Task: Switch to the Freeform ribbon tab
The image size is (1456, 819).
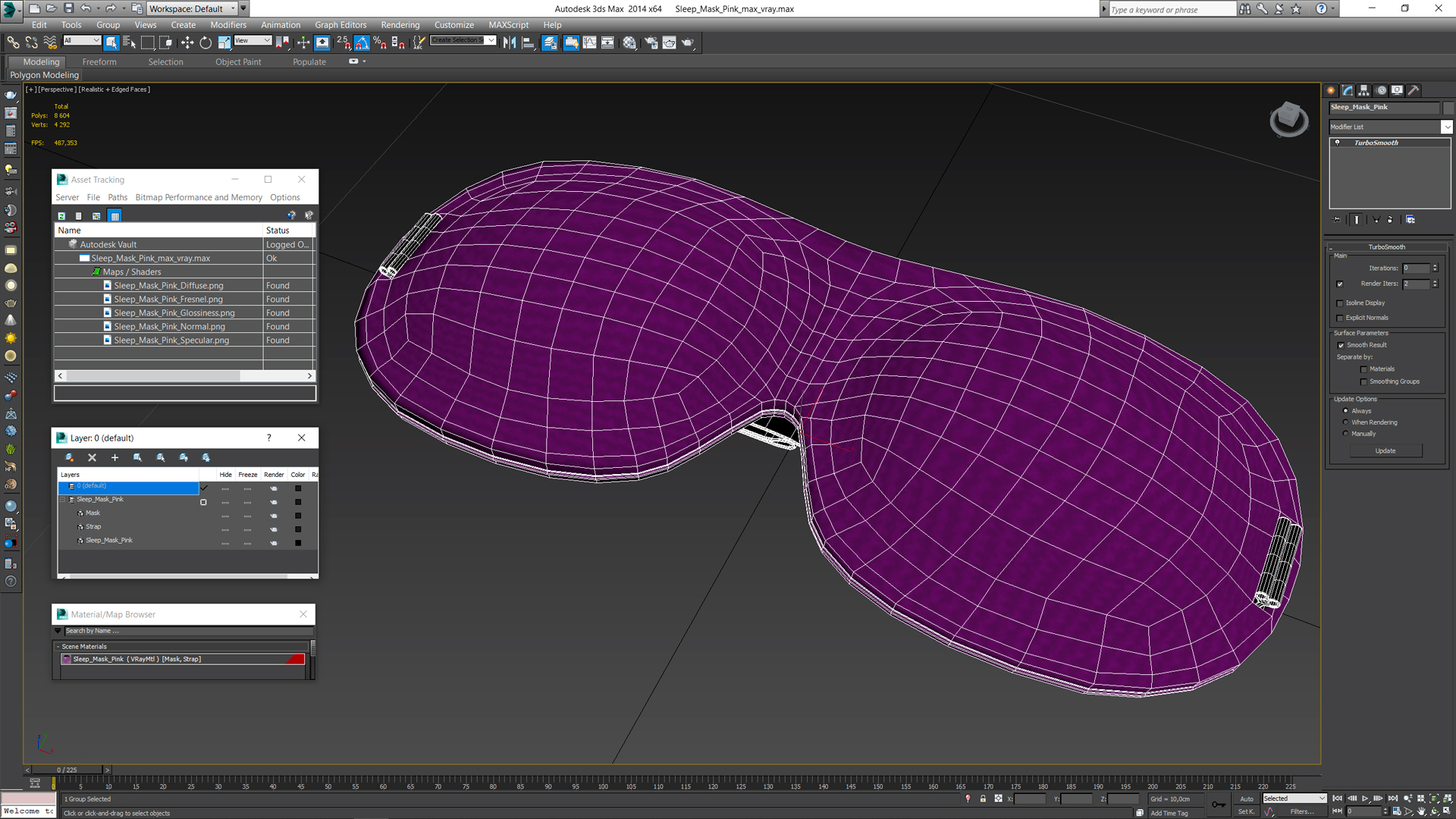Action: click(x=99, y=62)
